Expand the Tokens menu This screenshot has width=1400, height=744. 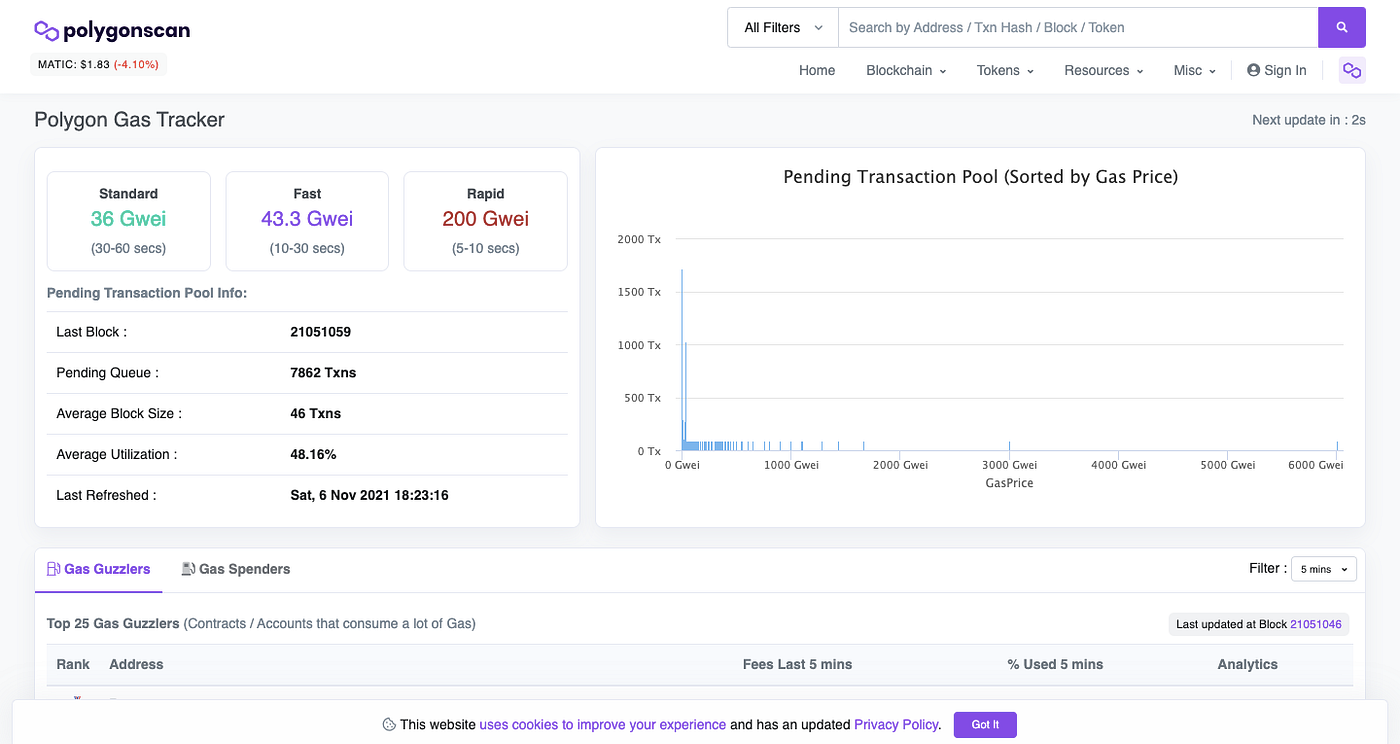[1005, 70]
